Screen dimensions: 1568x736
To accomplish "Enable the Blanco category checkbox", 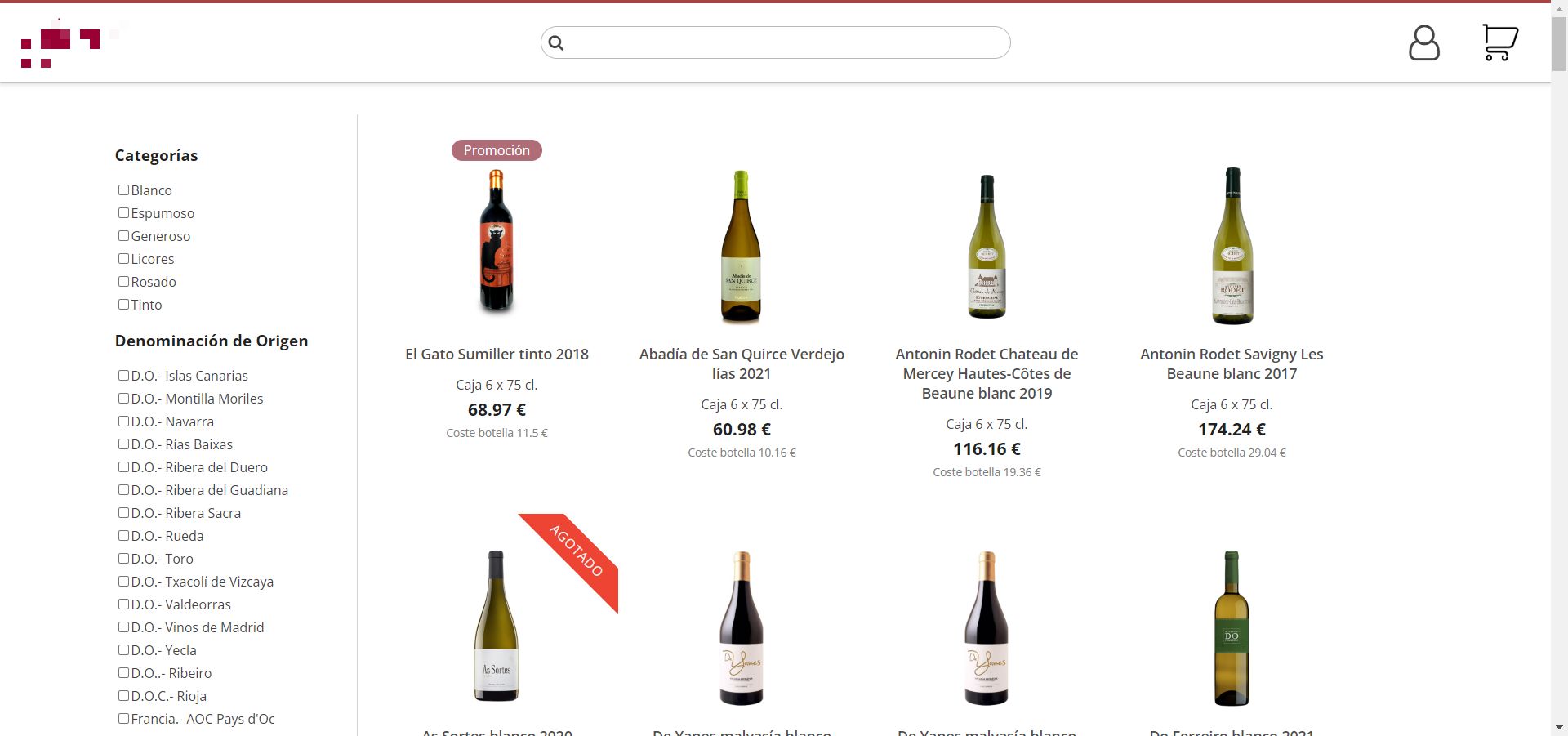I will pos(124,190).
